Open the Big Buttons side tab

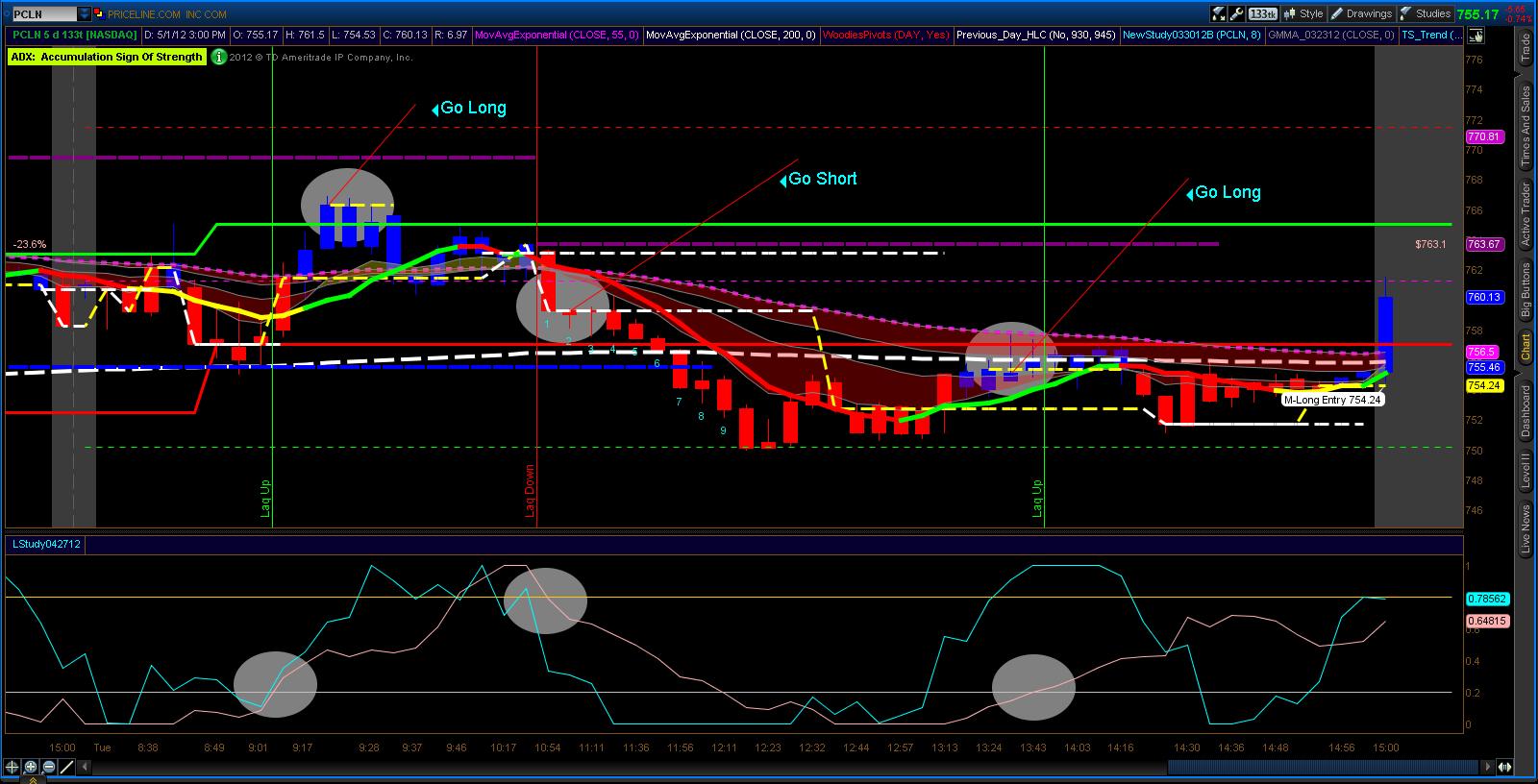(1526, 290)
